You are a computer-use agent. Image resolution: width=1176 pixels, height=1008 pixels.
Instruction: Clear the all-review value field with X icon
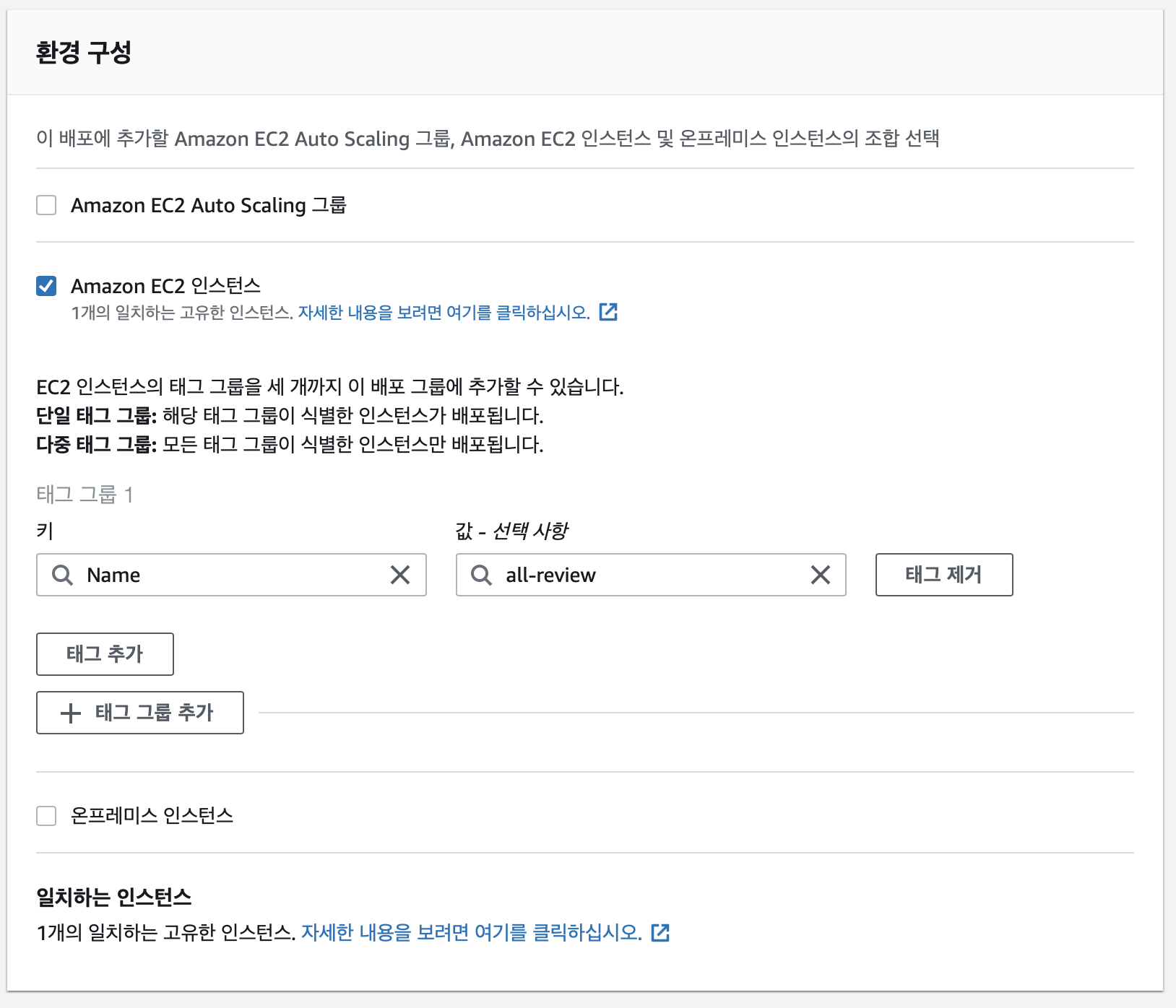pyautogui.click(x=820, y=575)
